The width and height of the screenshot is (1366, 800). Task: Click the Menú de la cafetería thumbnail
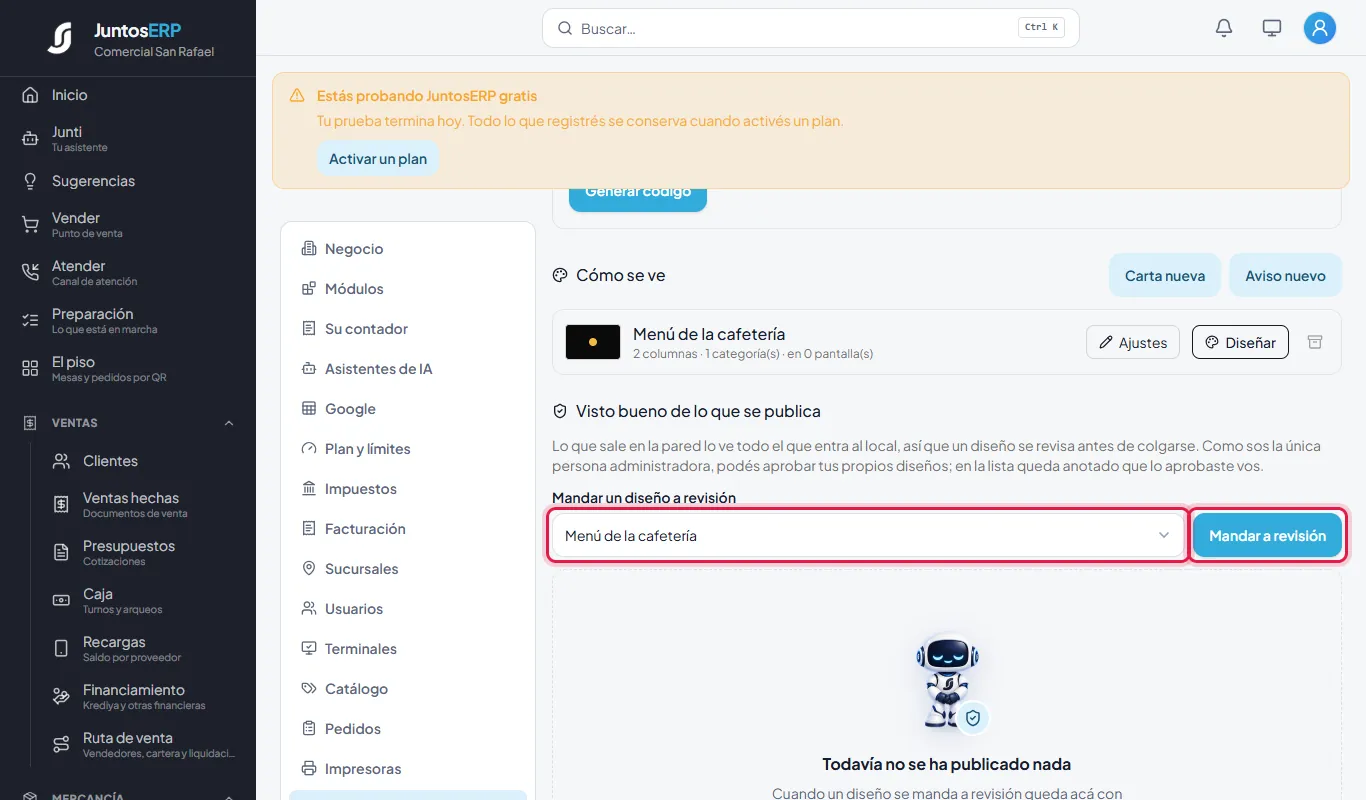pyautogui.click(x=593, y=342)
